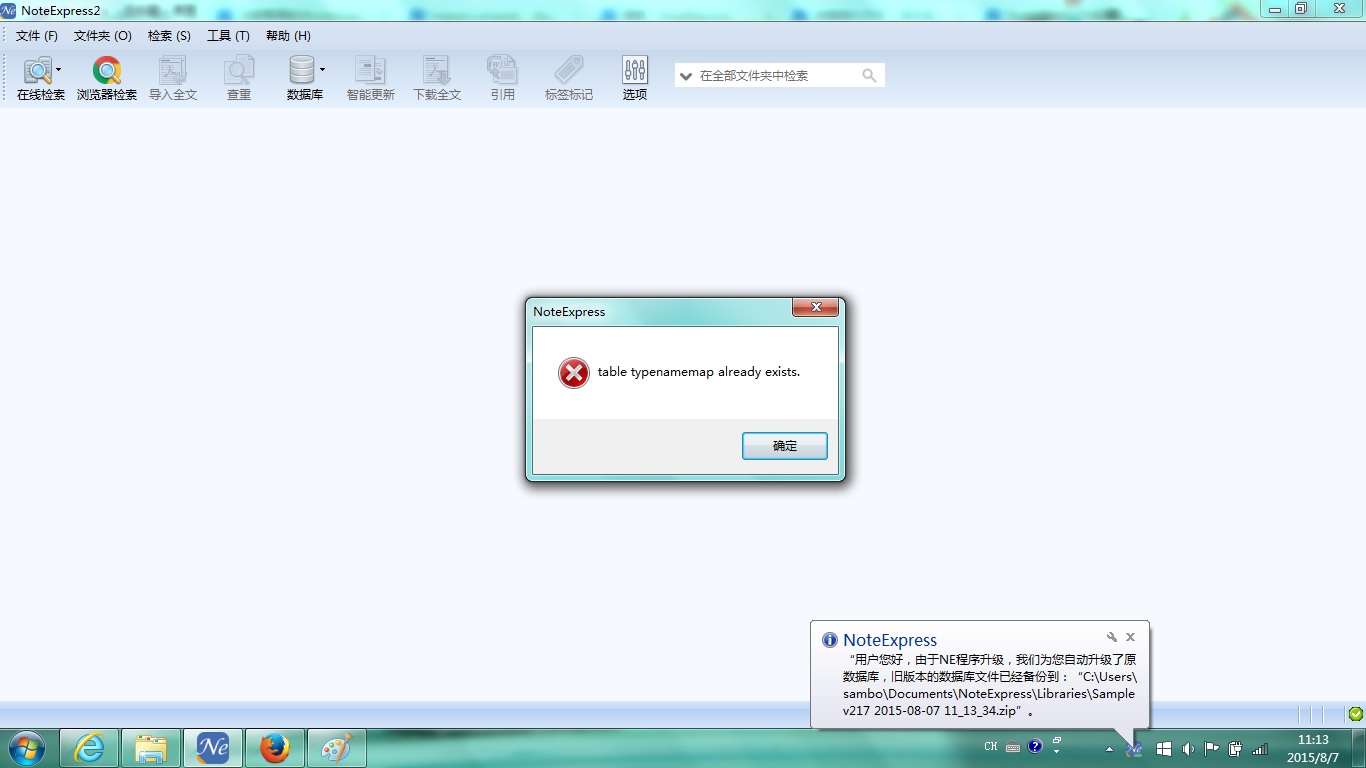This screenshot has width=1366, height=768.
Task: Expand the 数据库 dropdown arrow
Action: click(322, 70)
